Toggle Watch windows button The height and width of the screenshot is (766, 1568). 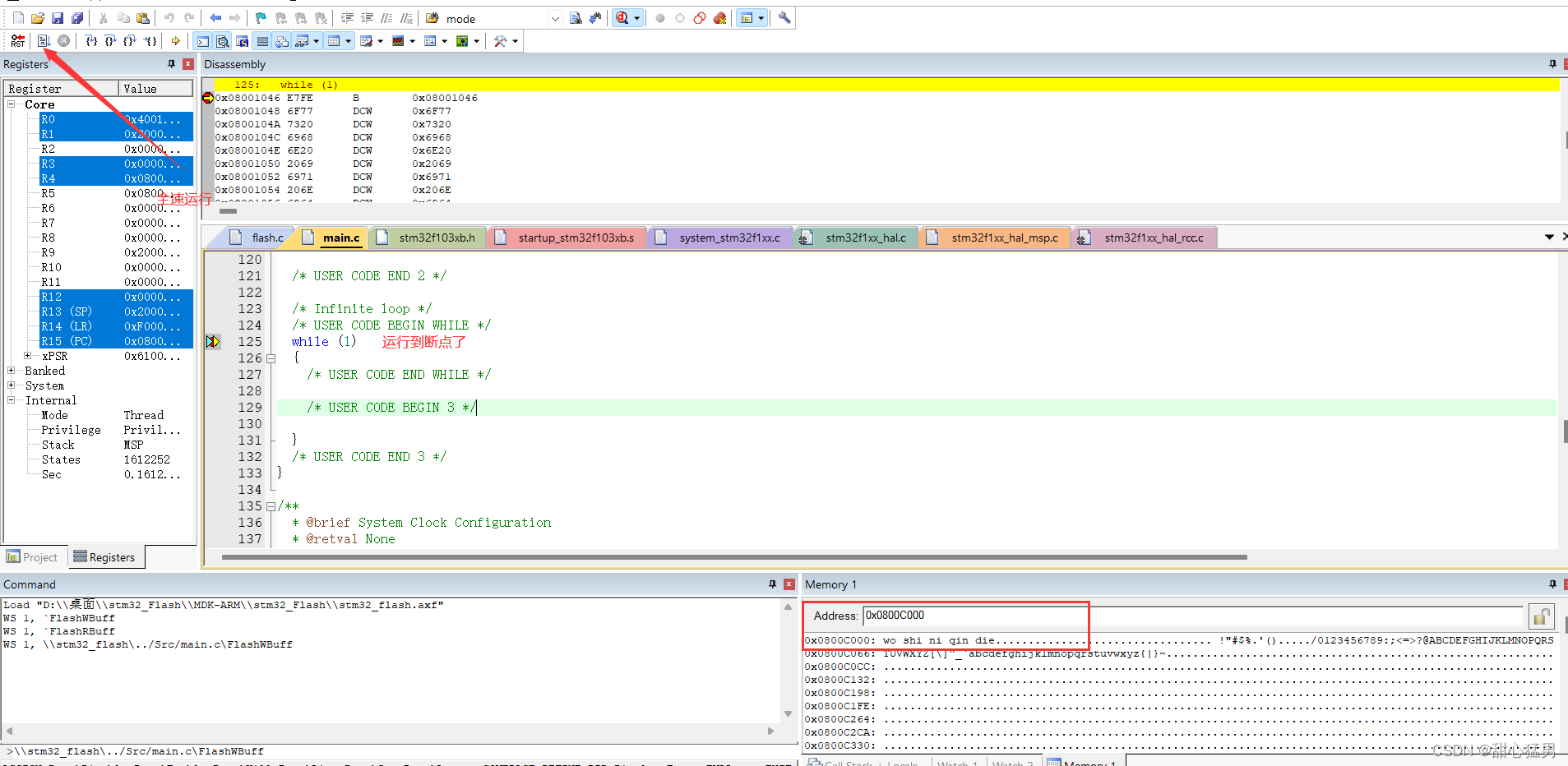(x=302, y=41)
